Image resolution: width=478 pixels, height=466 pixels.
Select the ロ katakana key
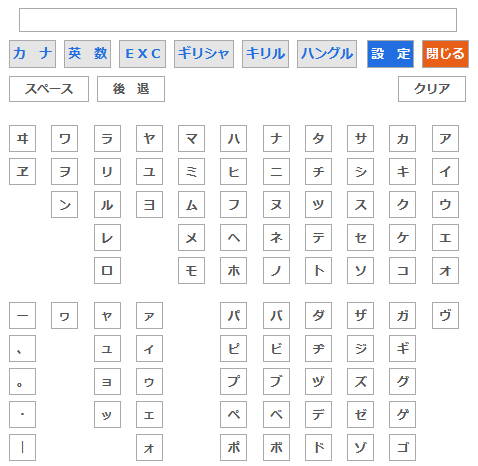(107, 271)
